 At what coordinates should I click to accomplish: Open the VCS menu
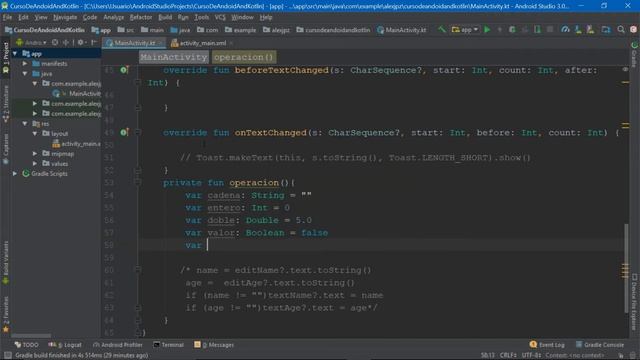[220, 18]
